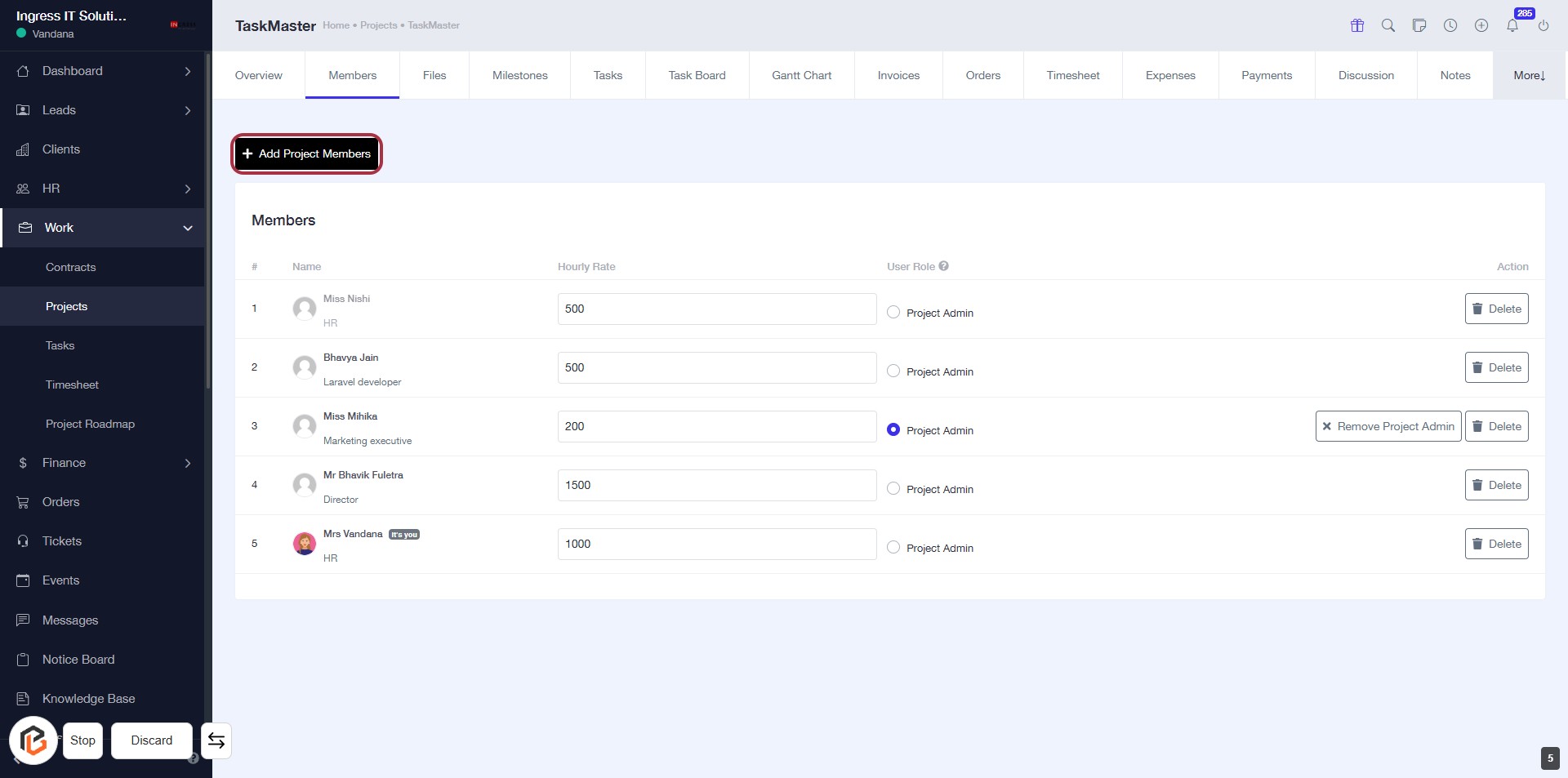Open the More tabs dropdown
Image resolution: width=1568 pixels, height=778 pixels.
[x=1529, y=75]
